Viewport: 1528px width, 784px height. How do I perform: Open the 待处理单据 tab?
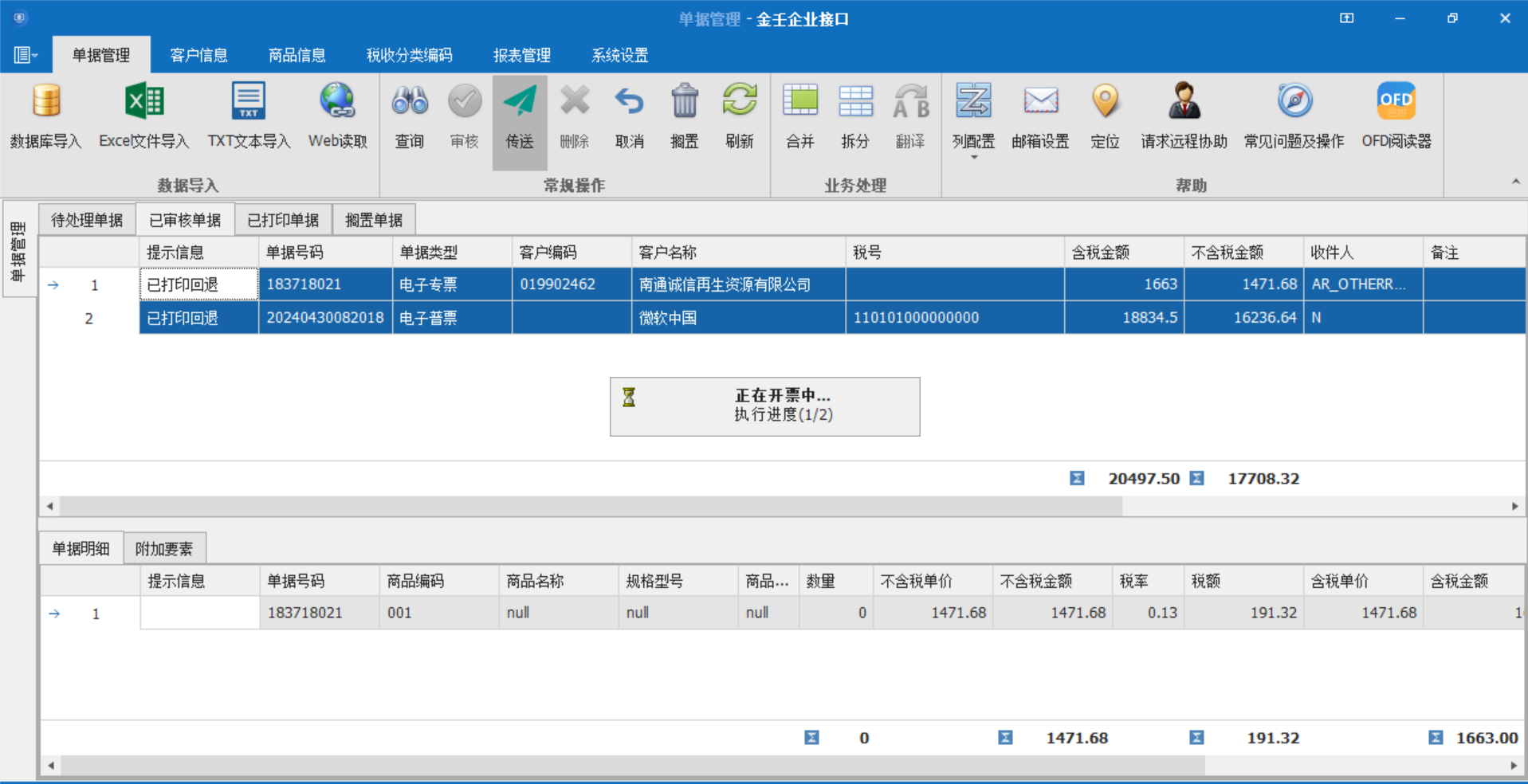[87, 220]
